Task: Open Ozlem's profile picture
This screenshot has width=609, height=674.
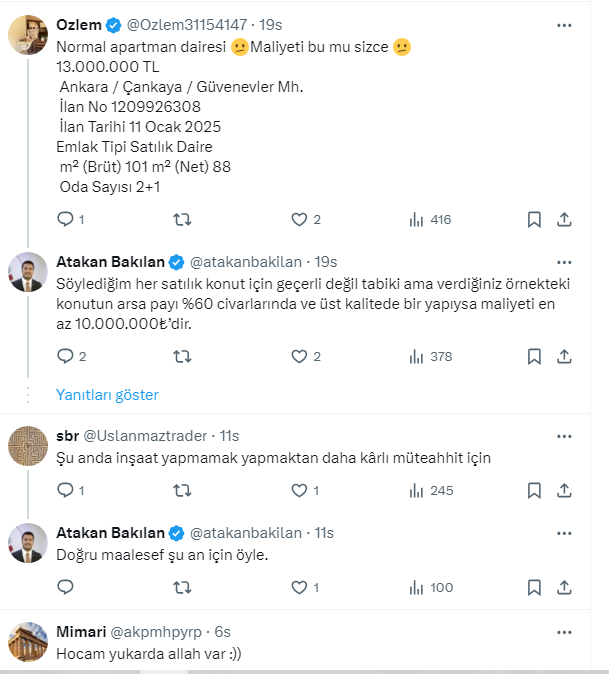Action: coord(28,36)
